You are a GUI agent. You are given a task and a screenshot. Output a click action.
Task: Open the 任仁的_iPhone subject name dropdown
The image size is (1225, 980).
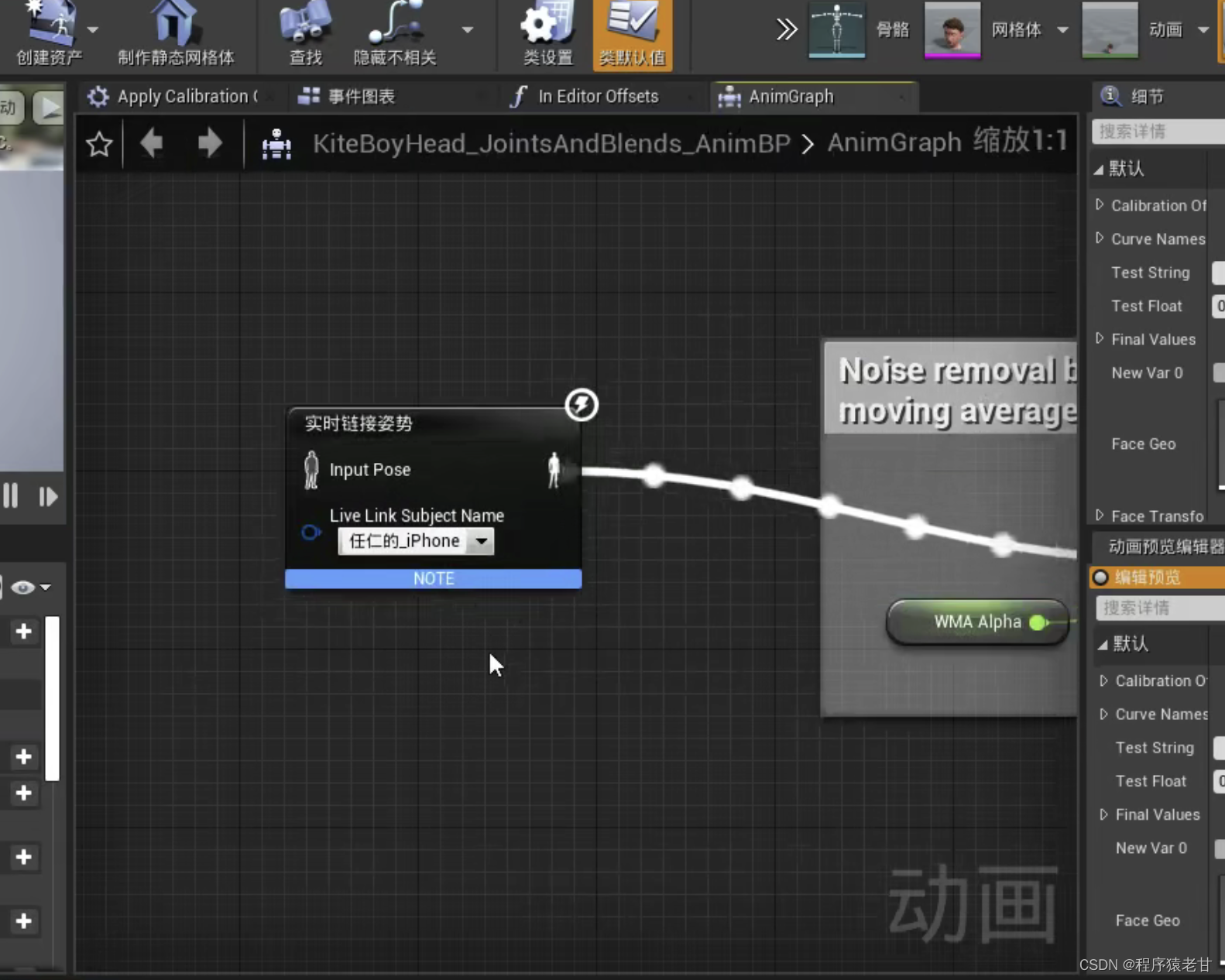pos(416,541)
